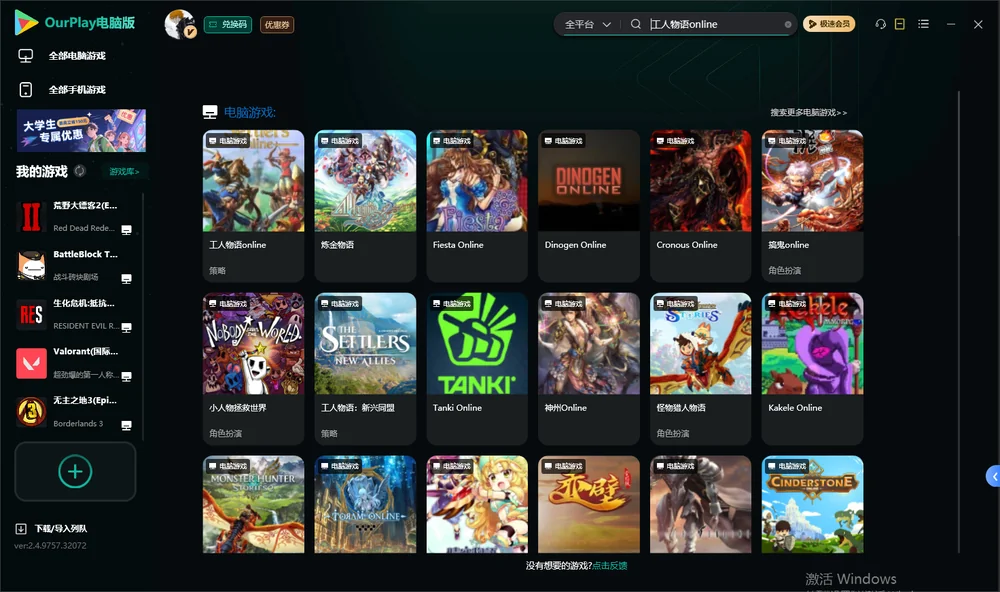
Task: Open the Settlers New Allies cover
Action: click(x=365, y=344)
